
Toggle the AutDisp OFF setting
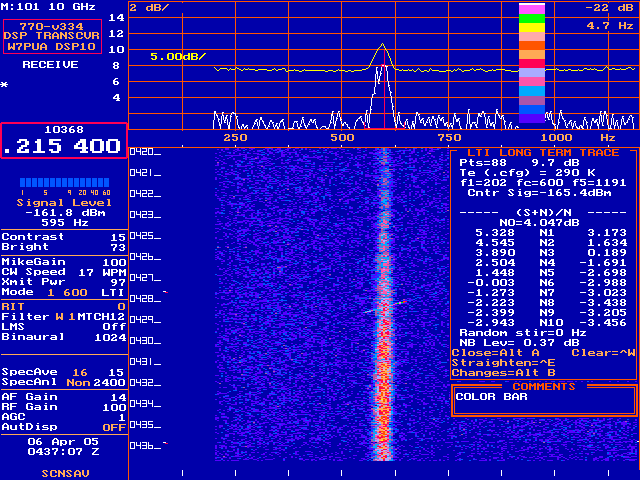(x=64, y=426)
